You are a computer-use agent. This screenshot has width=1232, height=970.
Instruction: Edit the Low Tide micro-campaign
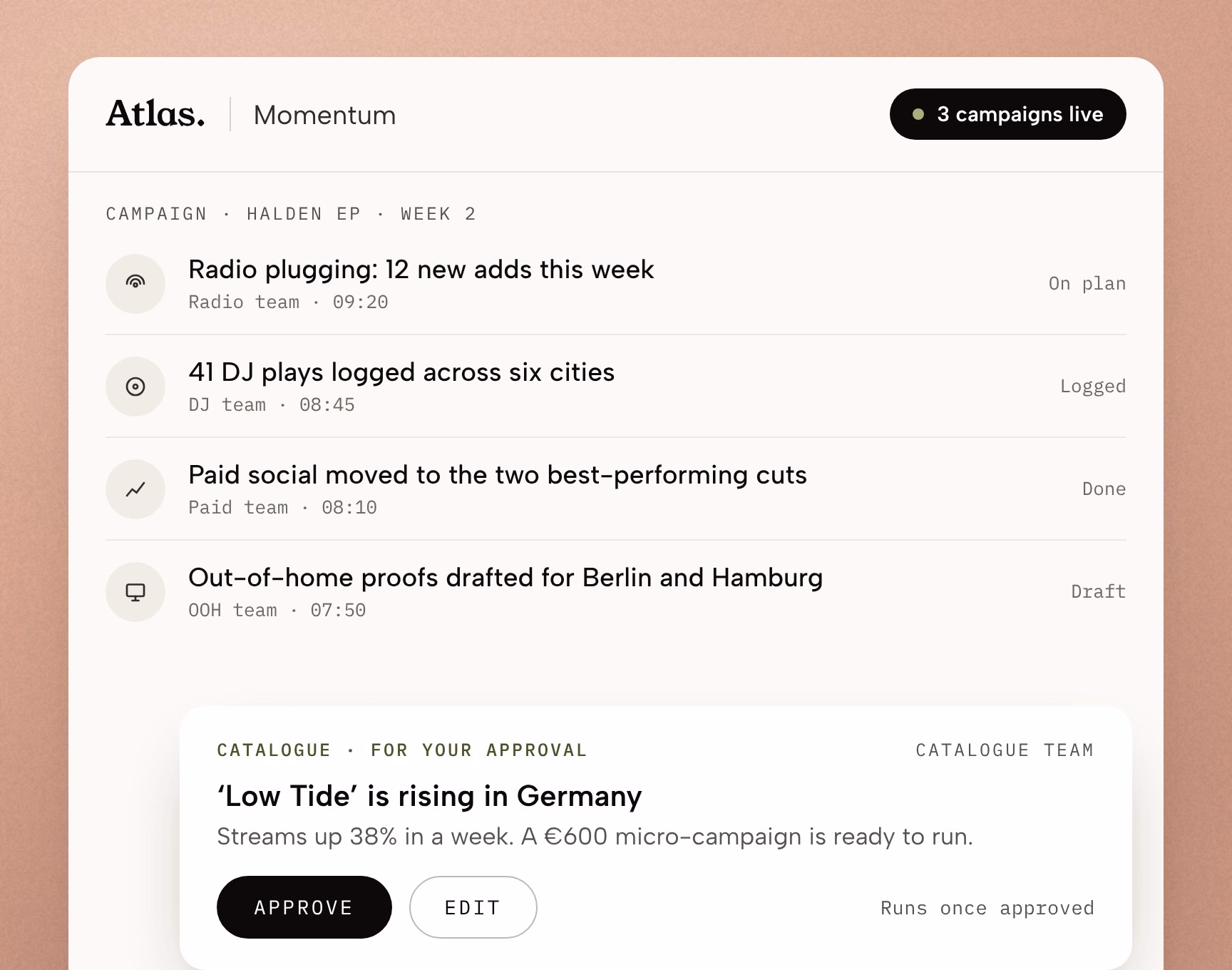[x=473, y=907]
